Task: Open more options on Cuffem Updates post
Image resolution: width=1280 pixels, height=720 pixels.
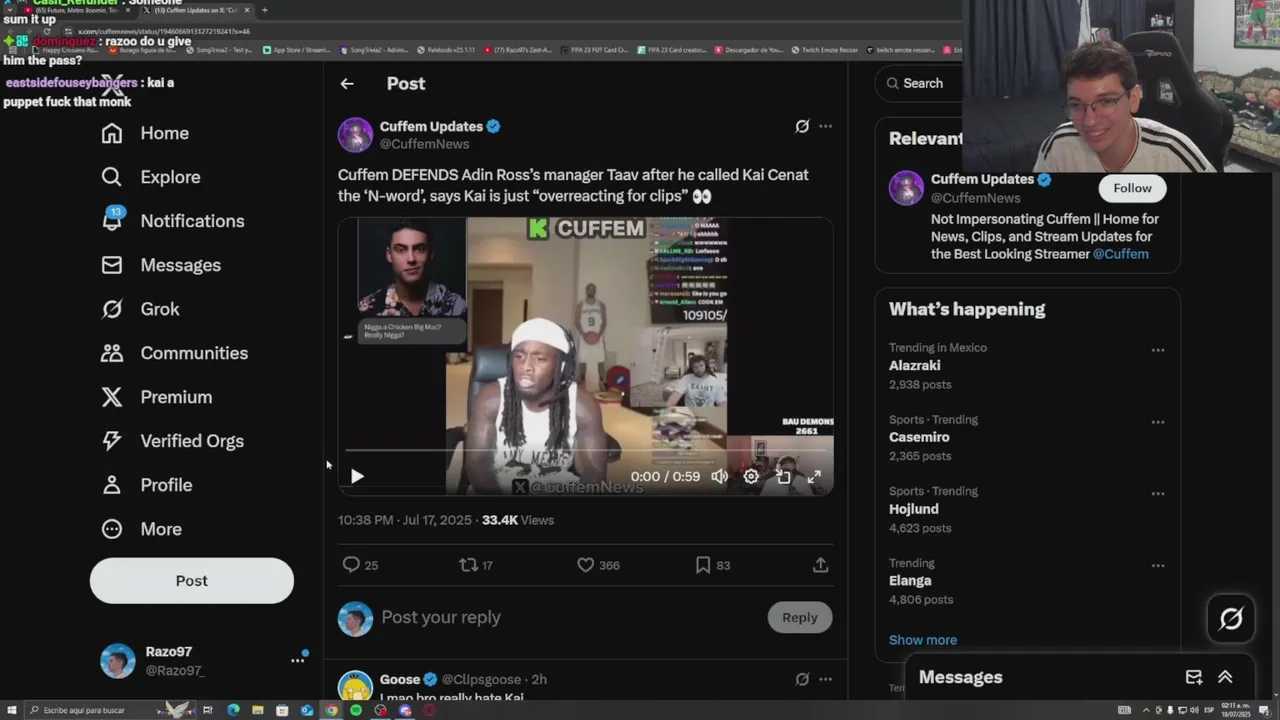Action: point(825,126)
